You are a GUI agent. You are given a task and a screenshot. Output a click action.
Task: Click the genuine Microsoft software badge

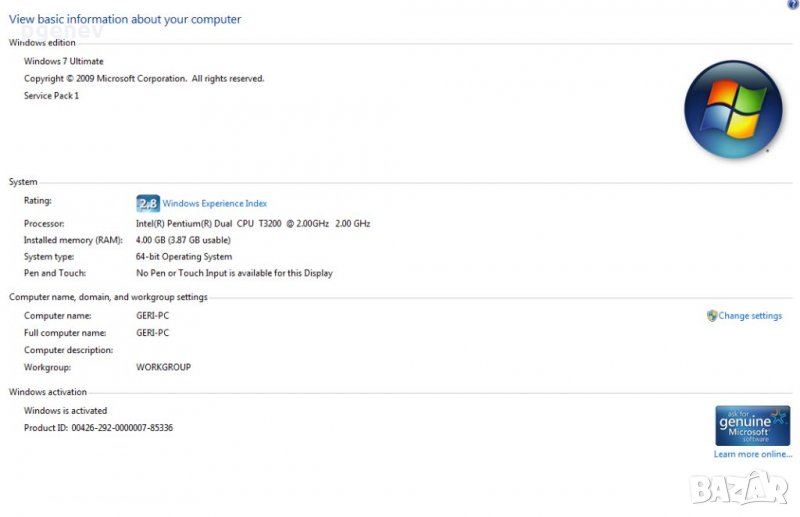[752, 425]
